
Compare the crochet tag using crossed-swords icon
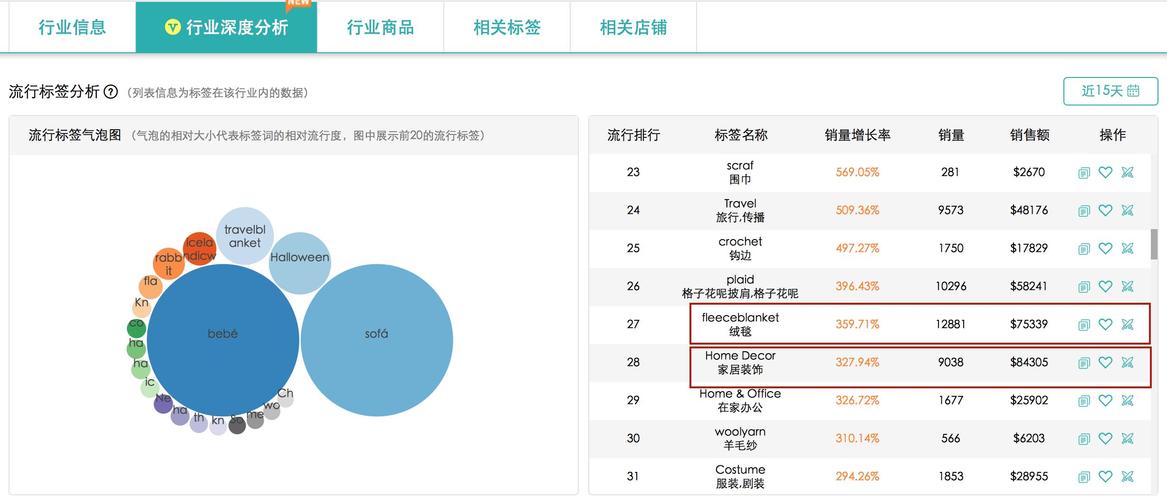pyautogui.click(x=1127, y=249)
